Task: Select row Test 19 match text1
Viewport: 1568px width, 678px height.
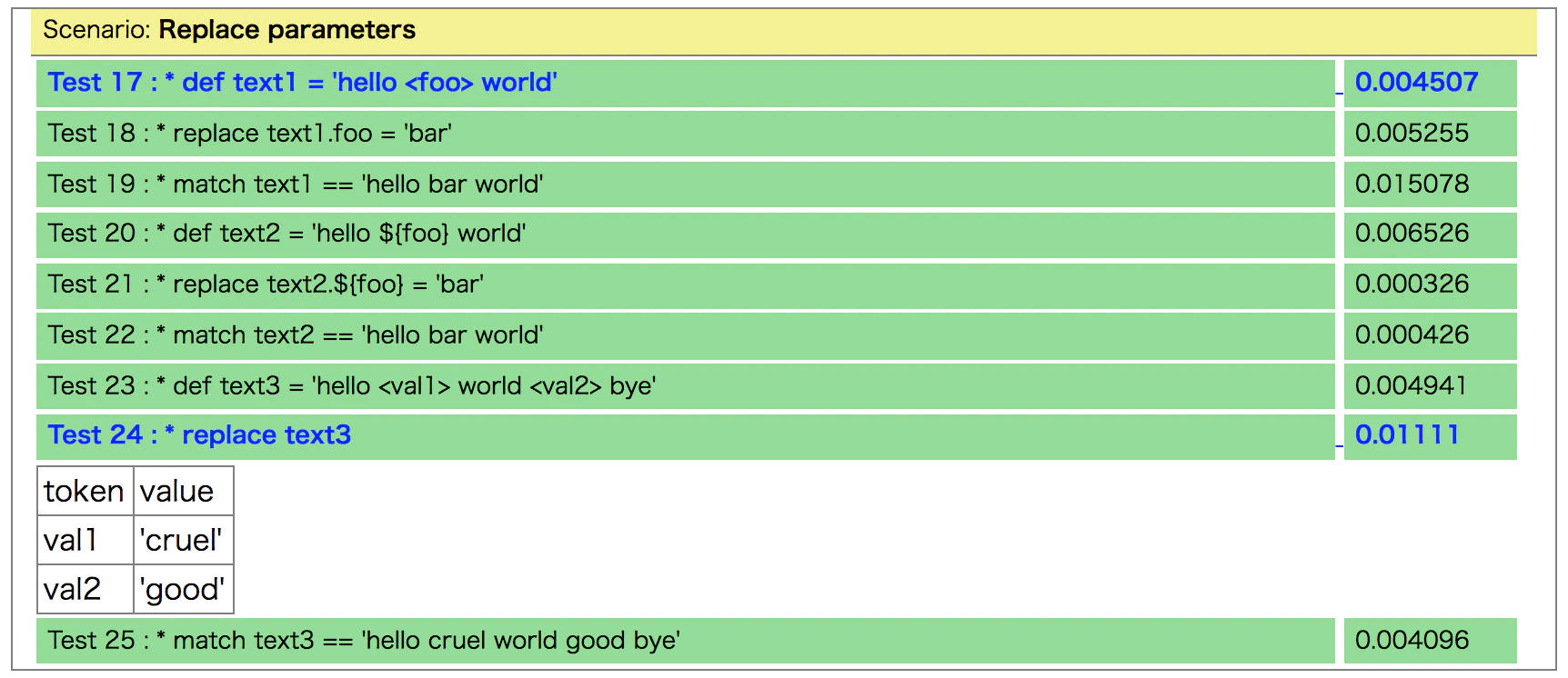Action: pos(686,184)
